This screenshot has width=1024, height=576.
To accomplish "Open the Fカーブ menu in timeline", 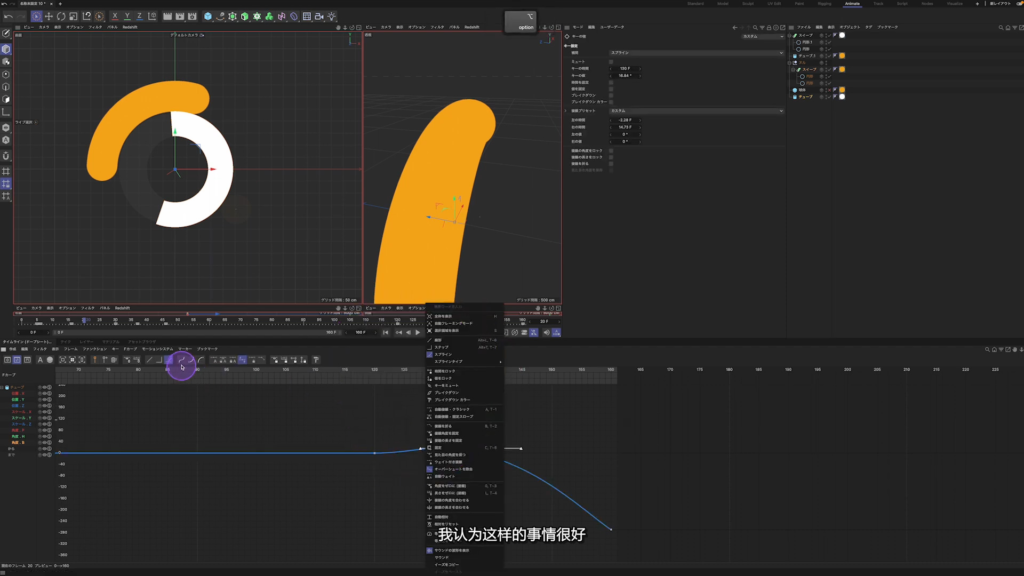I will [x=130, y=349].
